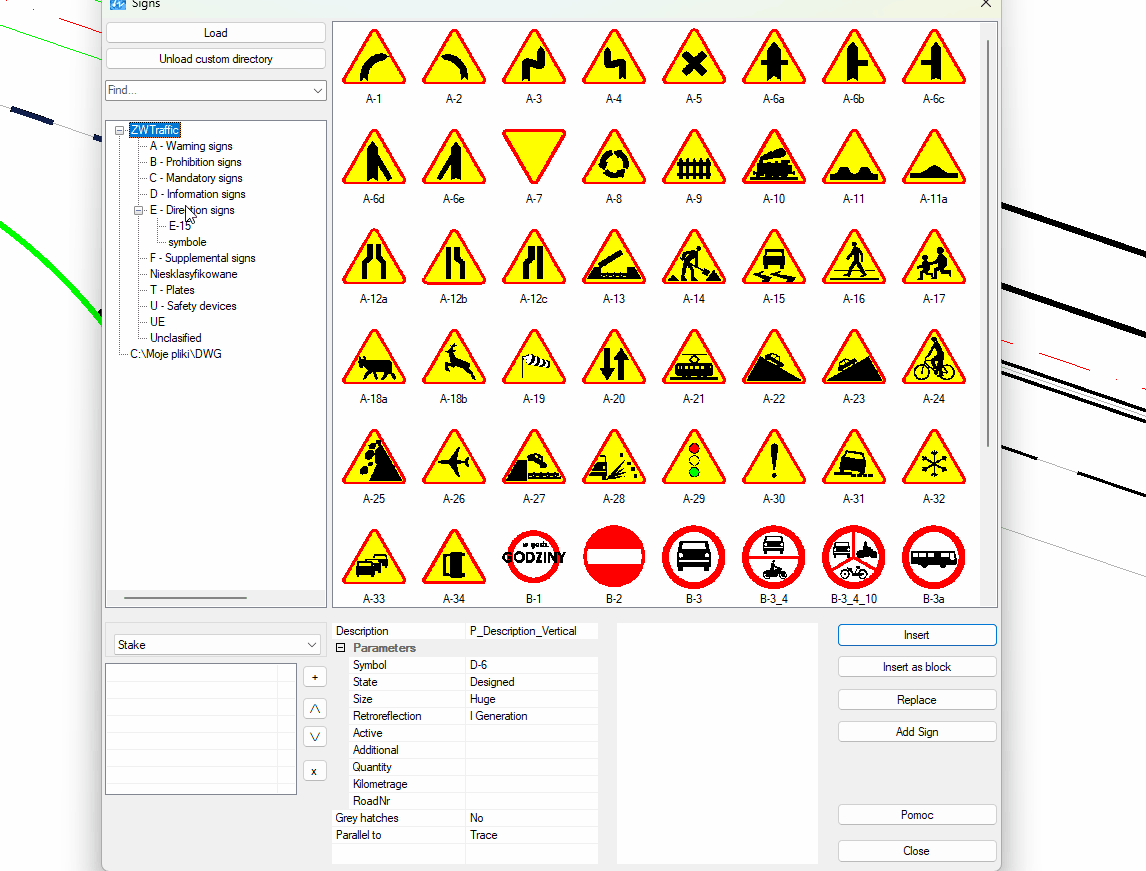Screen dimensions: 1146x871
Task: Choose the A-5 crossroads warning sign
Action: (x=694, y=58)
